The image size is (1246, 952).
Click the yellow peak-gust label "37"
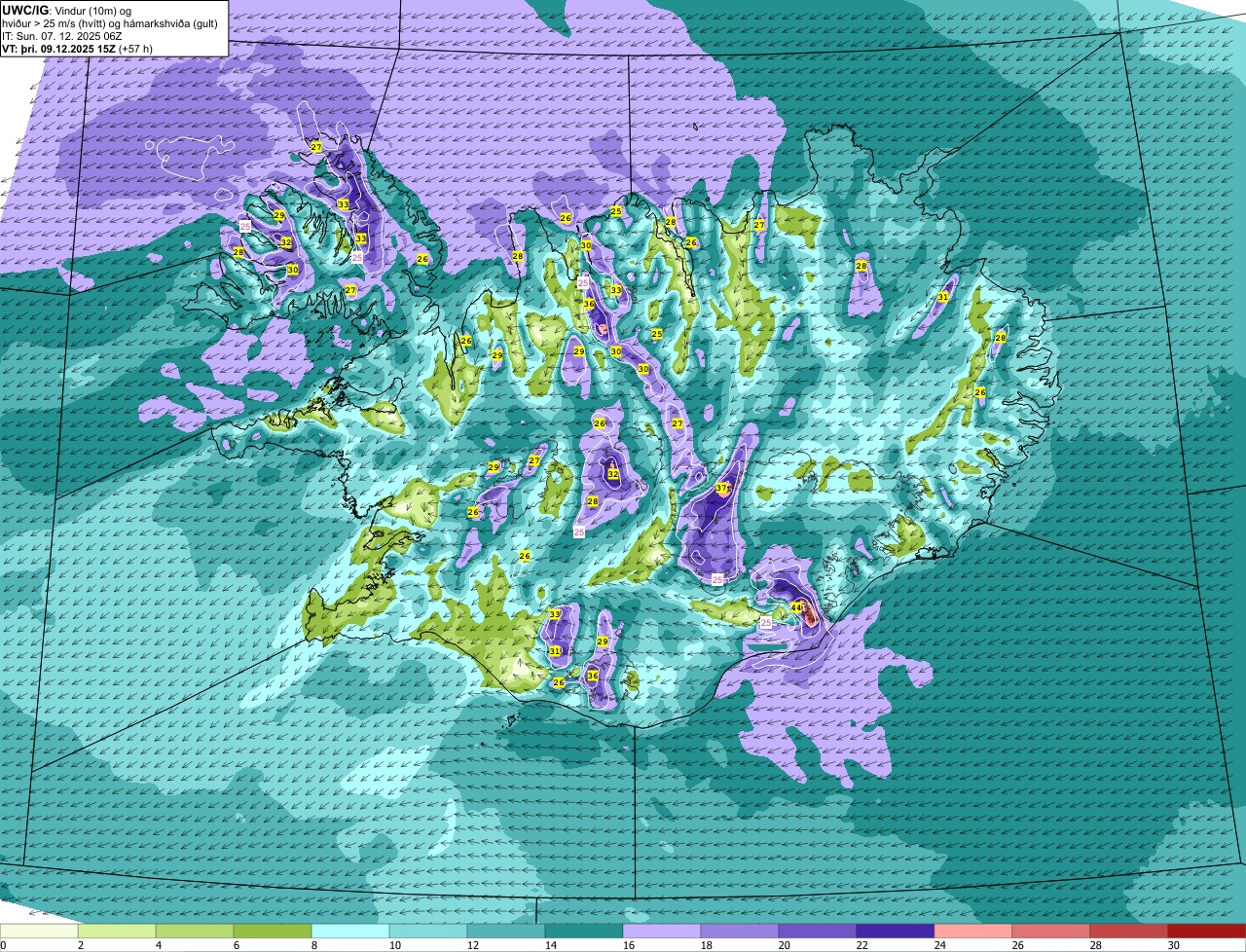point(722,488)
